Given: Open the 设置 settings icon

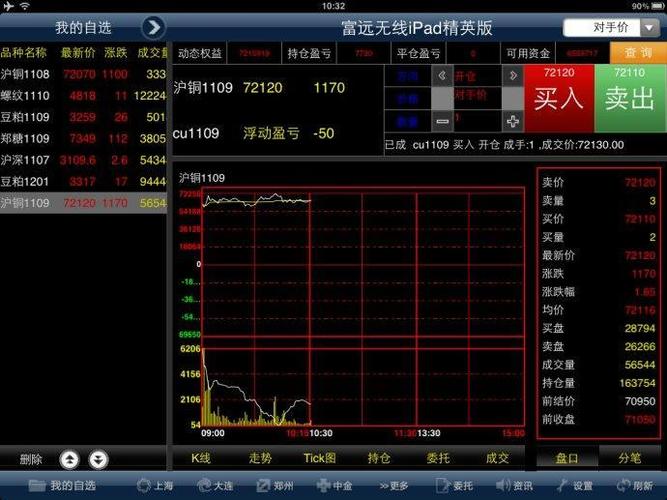Looking at the screenshot, I should (574, 485).
